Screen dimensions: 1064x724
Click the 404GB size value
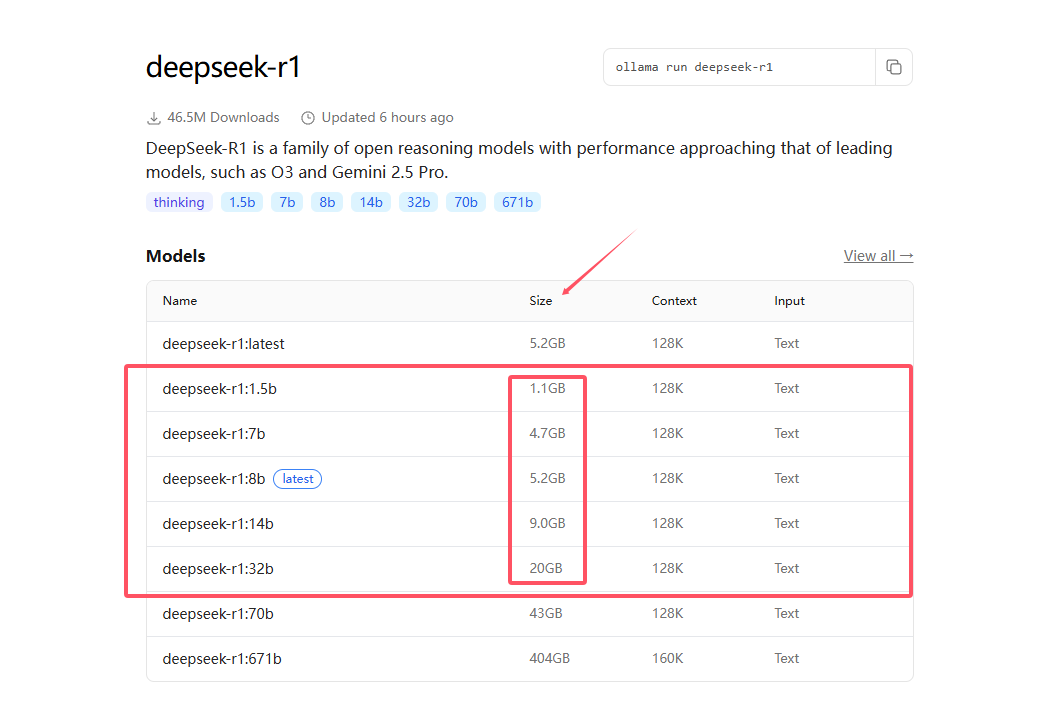tap(550, 658)
